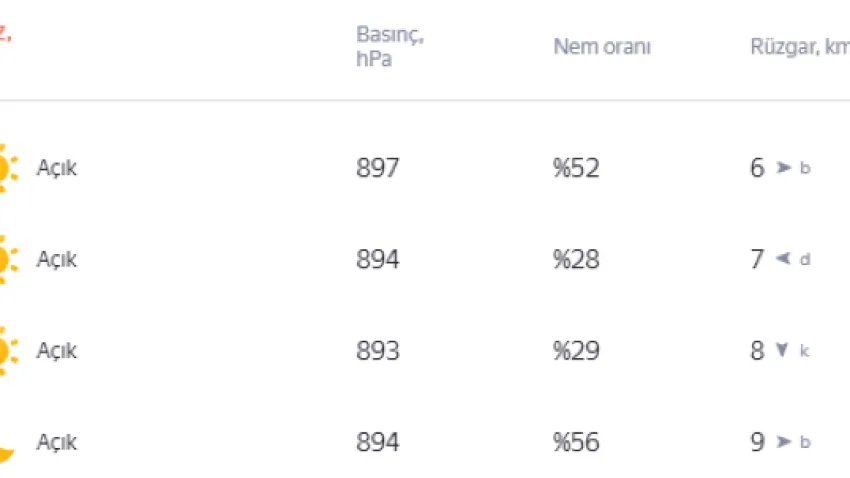Click the wind direction arrow next to 9

click(x=784, y=442)
